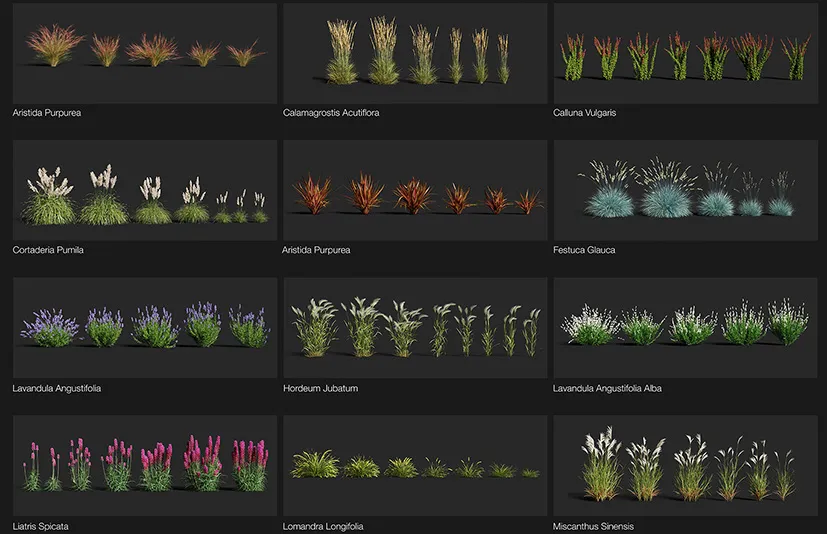This screenshot has width=827, height=534.
Task: Select the "Festuca Glauca" caption
Action: tap(584, 250)
